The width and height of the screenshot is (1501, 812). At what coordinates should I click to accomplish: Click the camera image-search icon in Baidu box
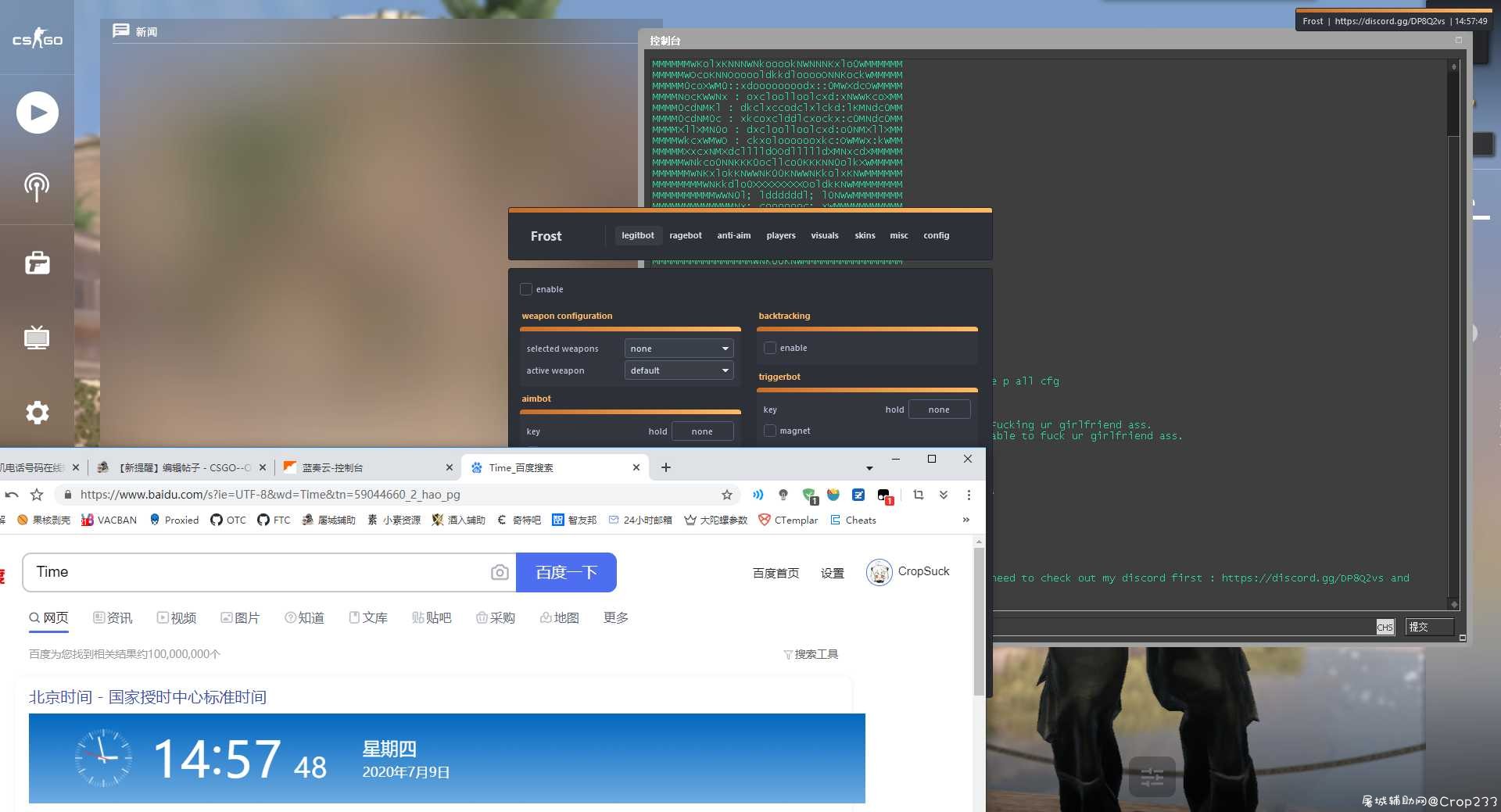tap(500, 573)
